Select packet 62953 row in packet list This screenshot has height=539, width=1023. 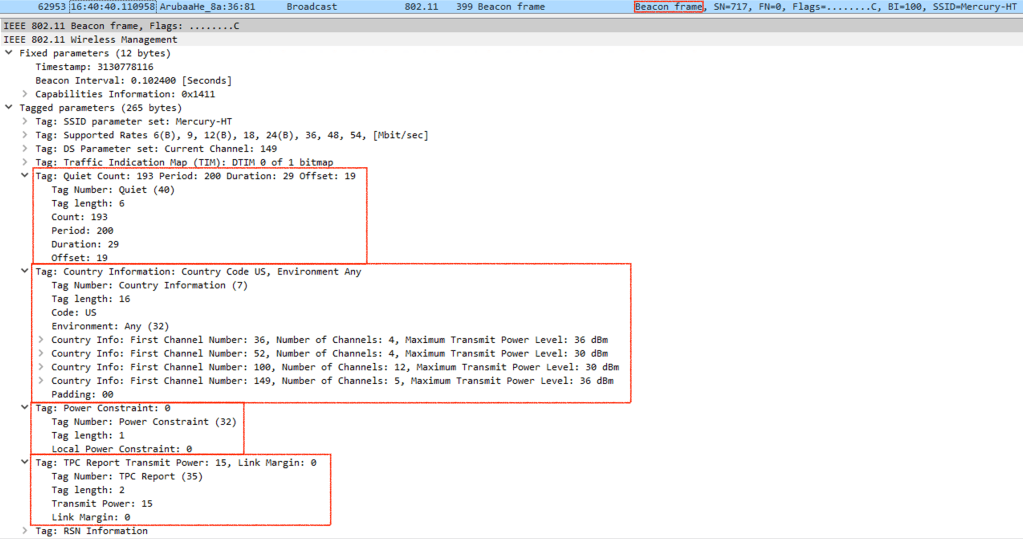point(300,7)
